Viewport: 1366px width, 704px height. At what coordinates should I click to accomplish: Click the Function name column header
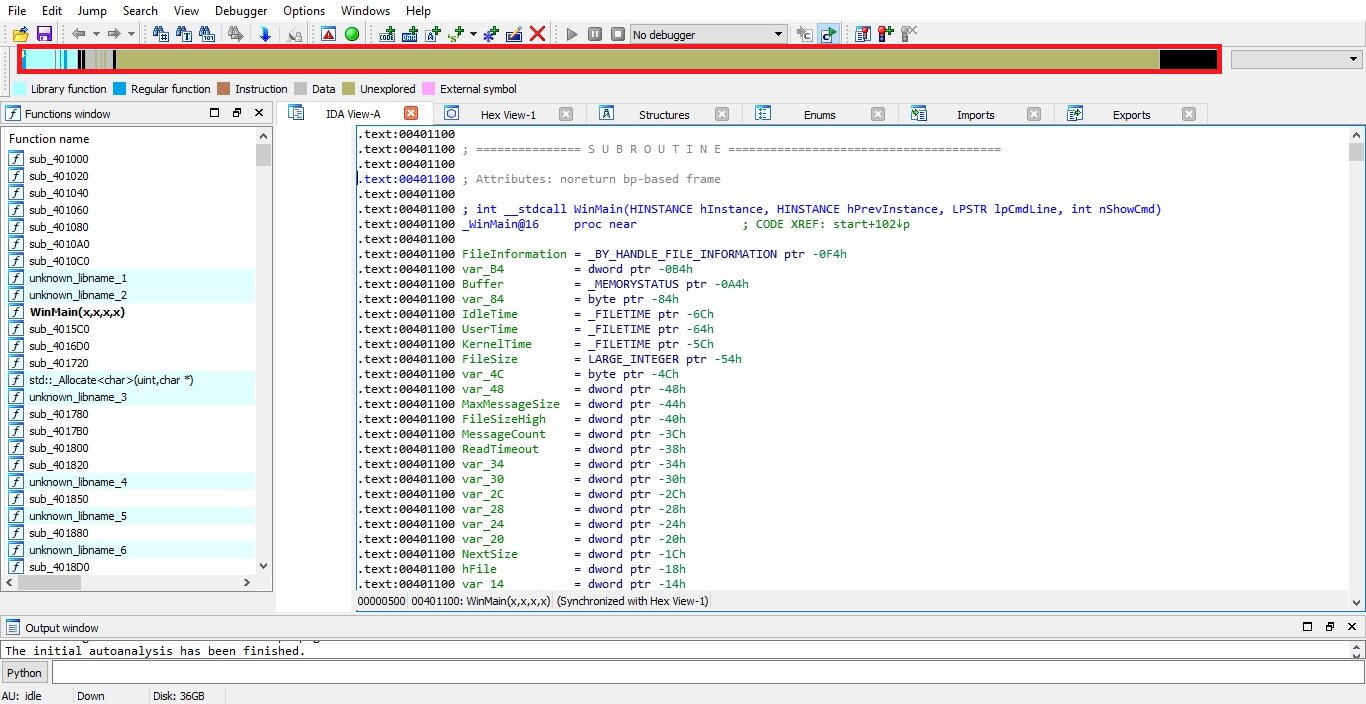[x=49, y=138]
